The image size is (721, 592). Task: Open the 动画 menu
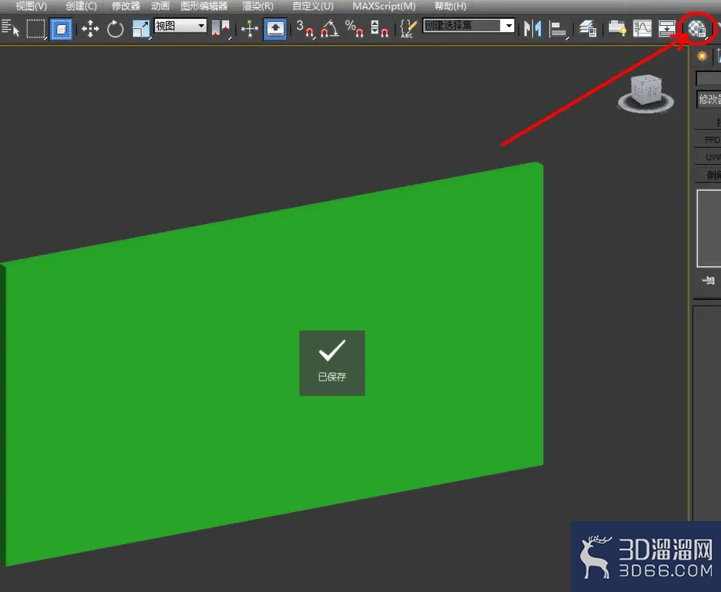[160, 6]
